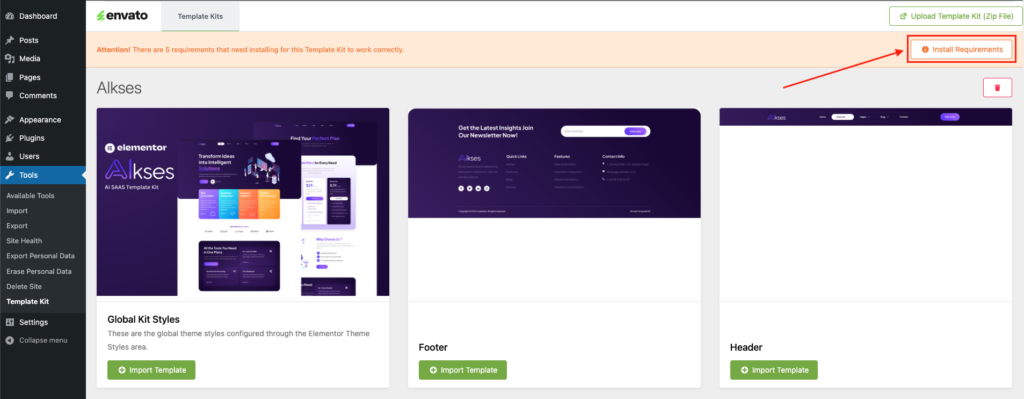Click the Dashboard gauge icon
The height and width of the screenshot is (399, 1024).
point(10,16)
